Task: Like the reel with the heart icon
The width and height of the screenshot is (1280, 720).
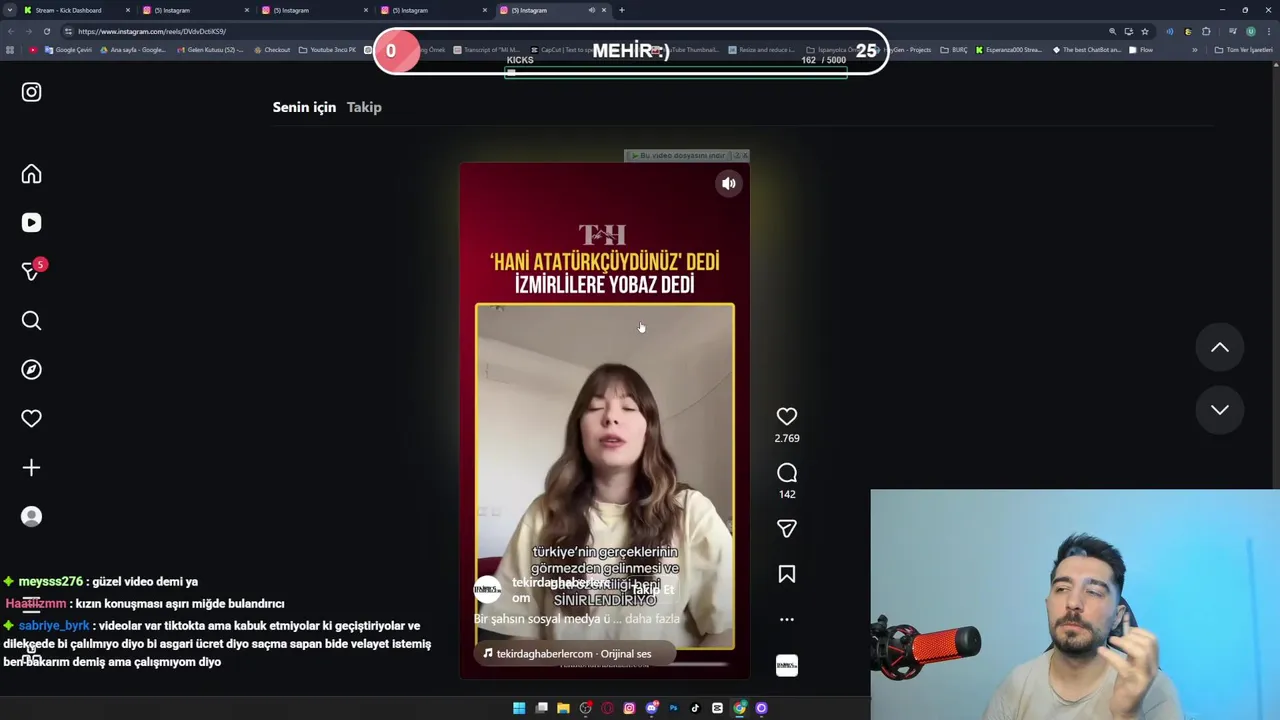Action: tap(787, 417)
